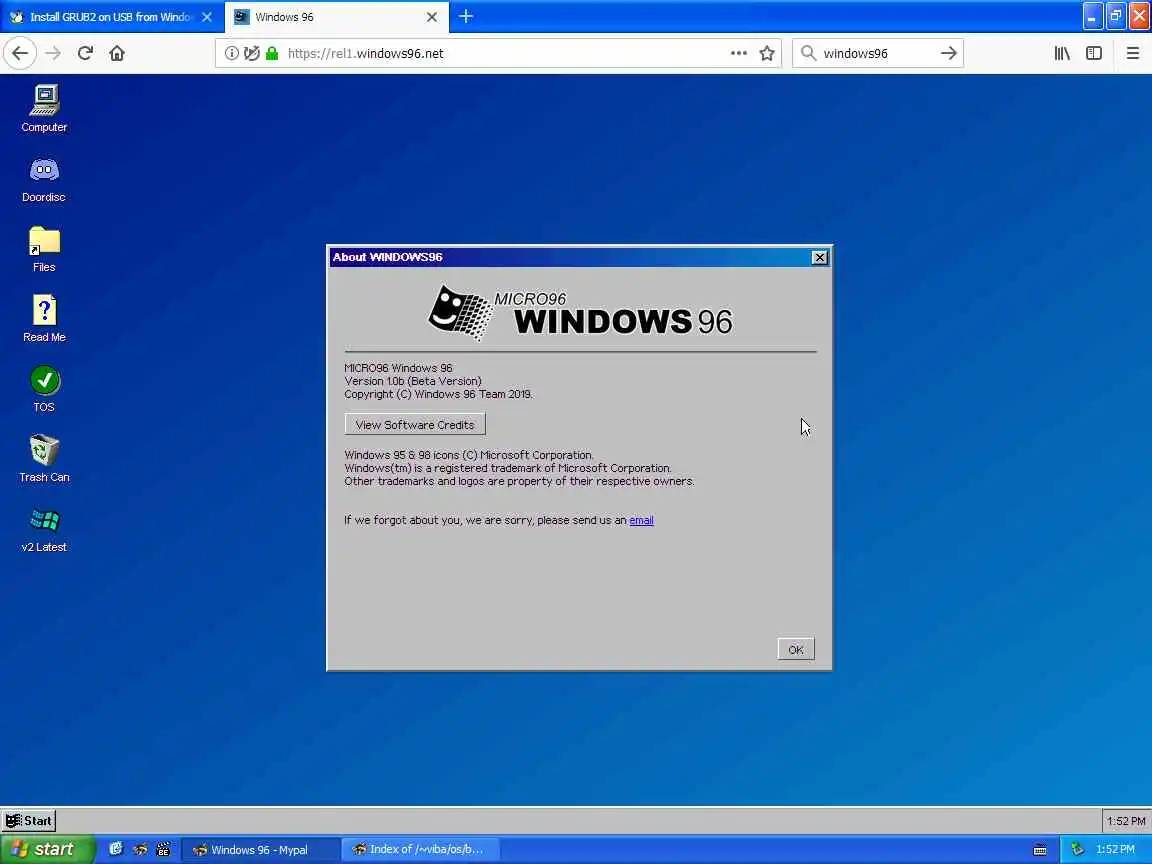This screenshot has width=1152, height=864.
Task: Select the Windows 96 browser tab
Action: tap(336, 16)
